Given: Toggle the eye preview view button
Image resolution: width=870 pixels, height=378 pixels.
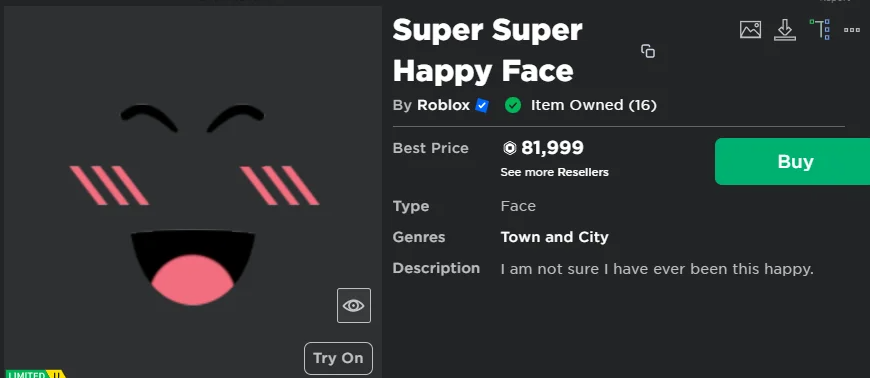Looking at the screenshot, I should [x=353, y=305].
